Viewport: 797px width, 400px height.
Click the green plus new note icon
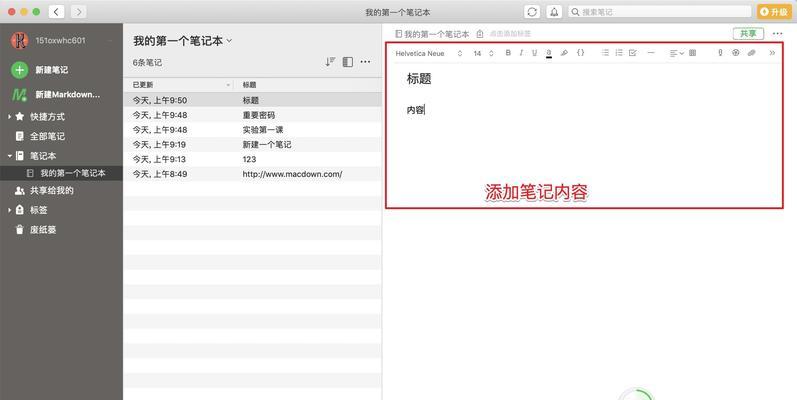click(x=19, y=70)
